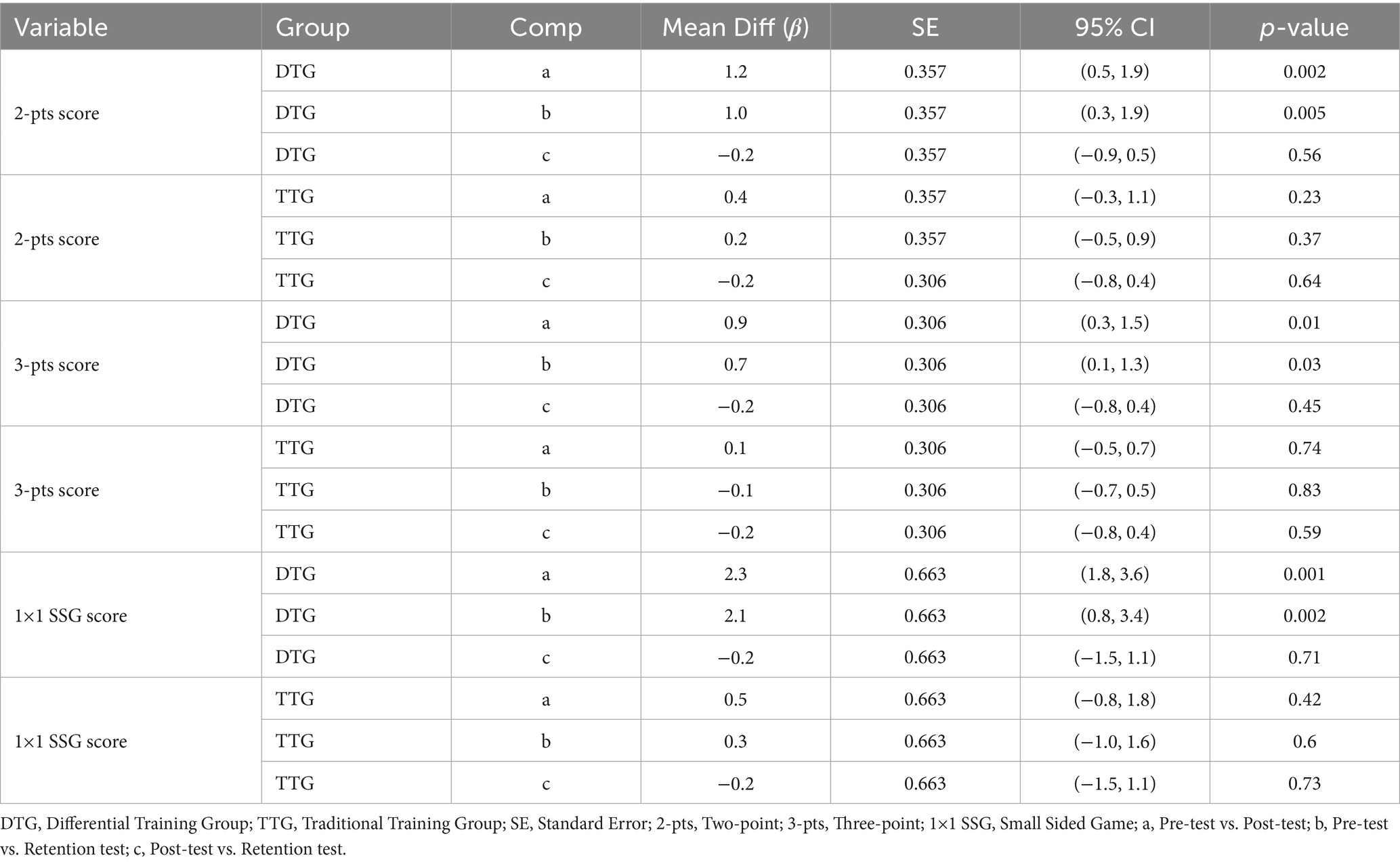Select the Group column header
This screenshot has width=1400, height=864.
312,27
